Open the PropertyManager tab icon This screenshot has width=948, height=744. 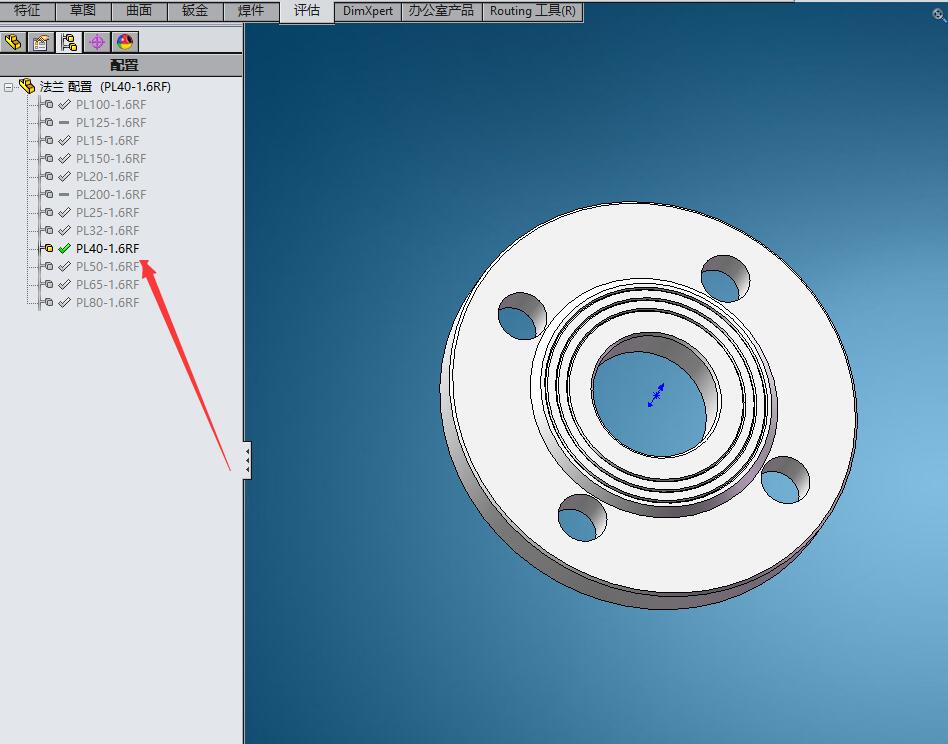point(41,42)
